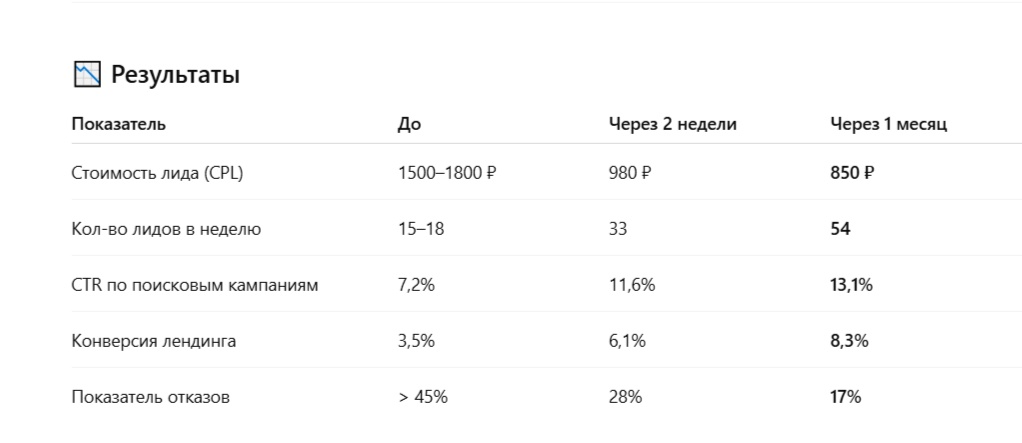Viewport: 1022px width, 443px height.
Task: Click the 980 ₽ value
Action: point(630,173)
